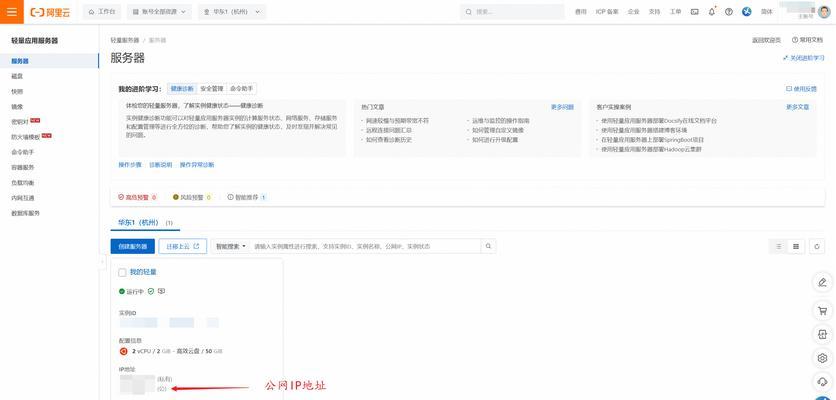
Task: Open the 操作异常诊断 link
Action: [197, 165]
